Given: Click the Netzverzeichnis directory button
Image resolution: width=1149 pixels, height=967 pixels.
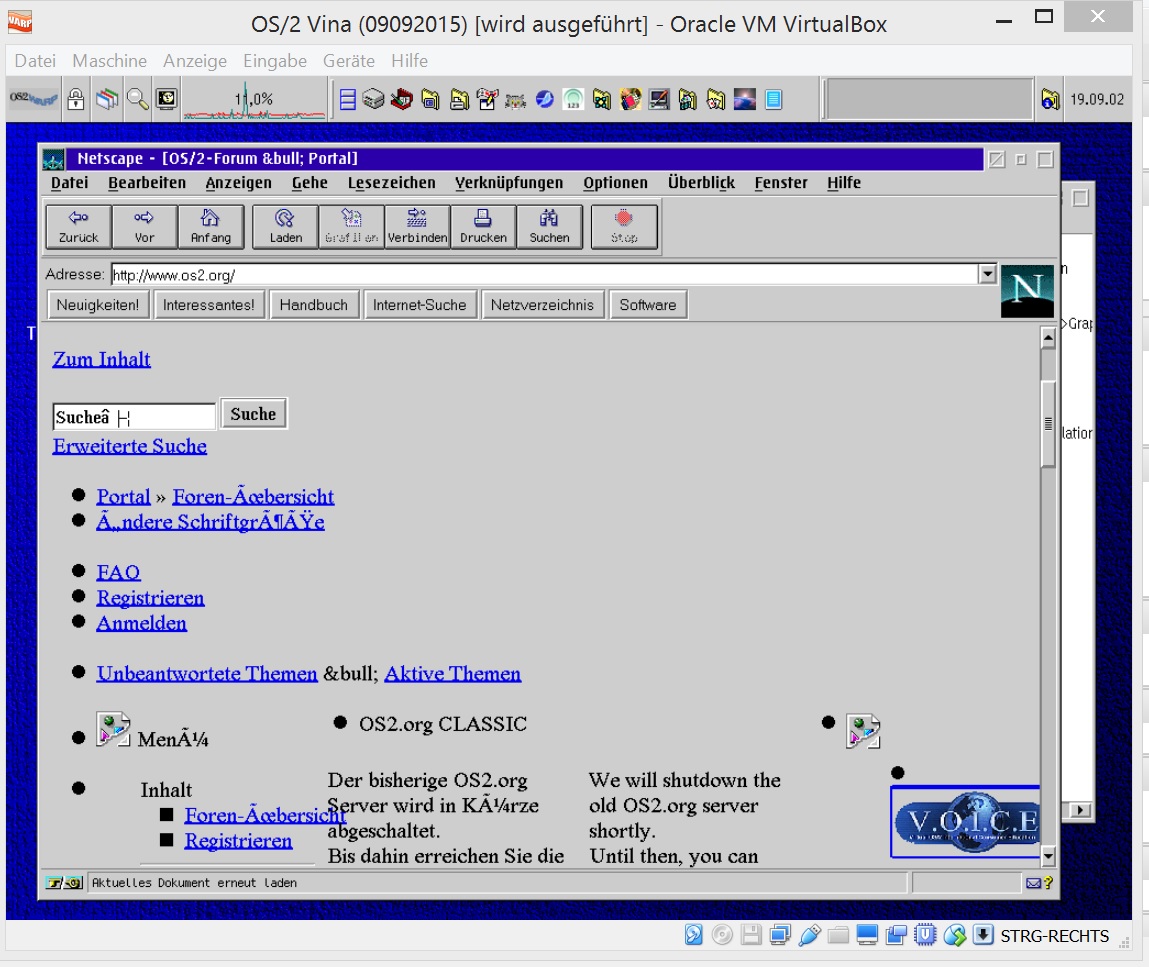Looking at the screenshot, I should tap(542, 305).
